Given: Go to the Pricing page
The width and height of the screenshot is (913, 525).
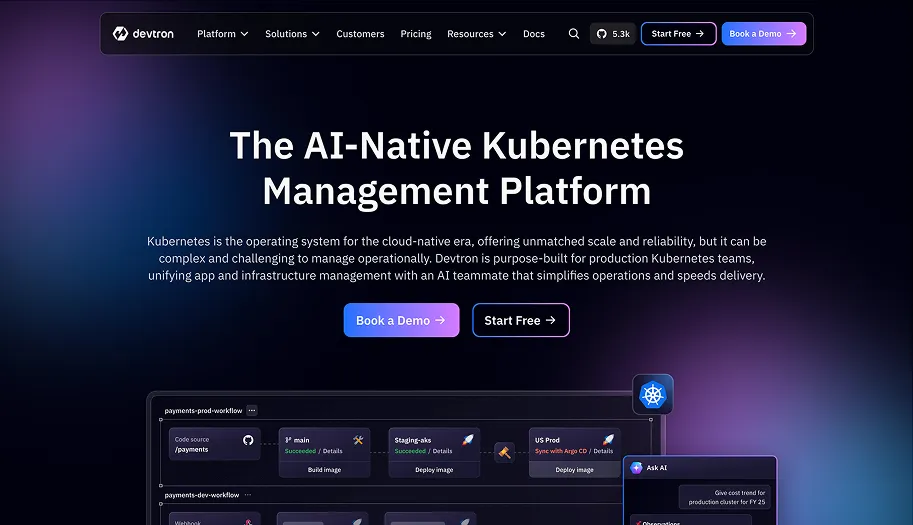Looking at the screenshot, I should click(x=416, y=34).
